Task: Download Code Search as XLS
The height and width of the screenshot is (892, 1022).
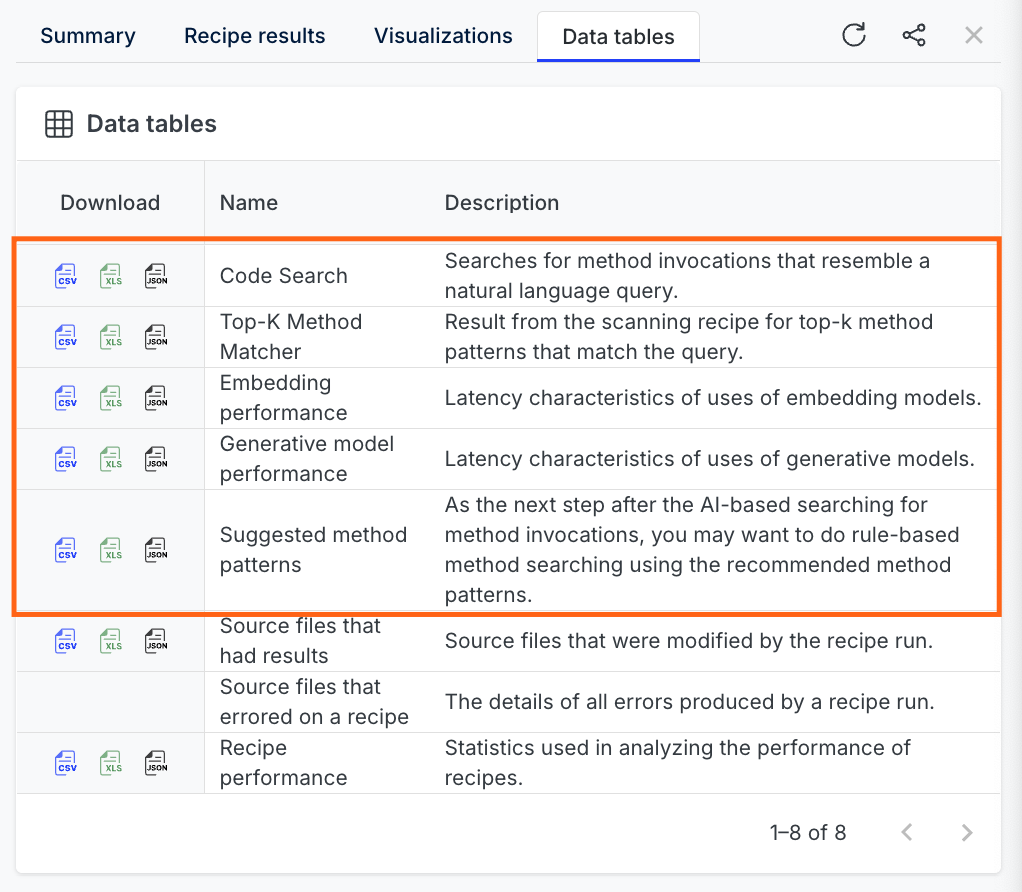Action: 111,276
